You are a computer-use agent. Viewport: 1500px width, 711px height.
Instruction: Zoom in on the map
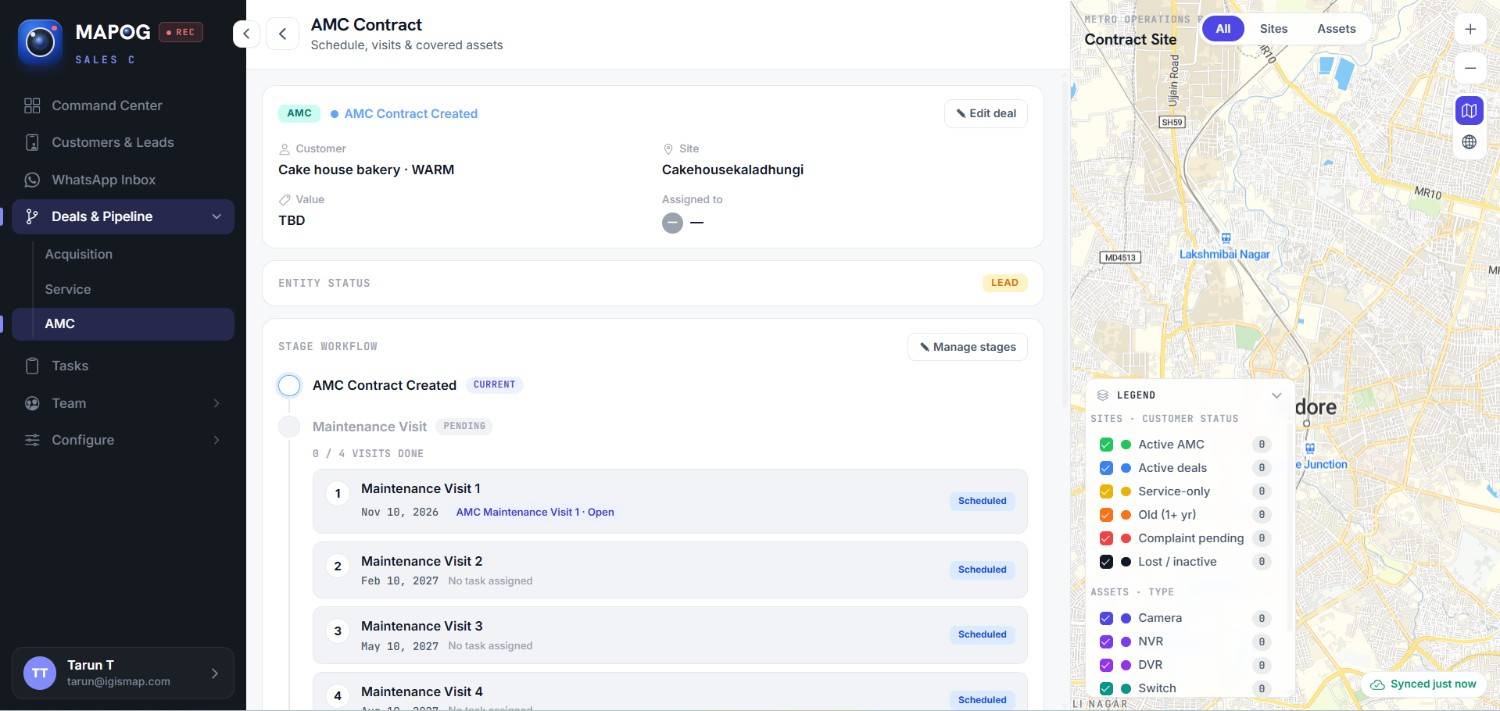coord(1470,29)
